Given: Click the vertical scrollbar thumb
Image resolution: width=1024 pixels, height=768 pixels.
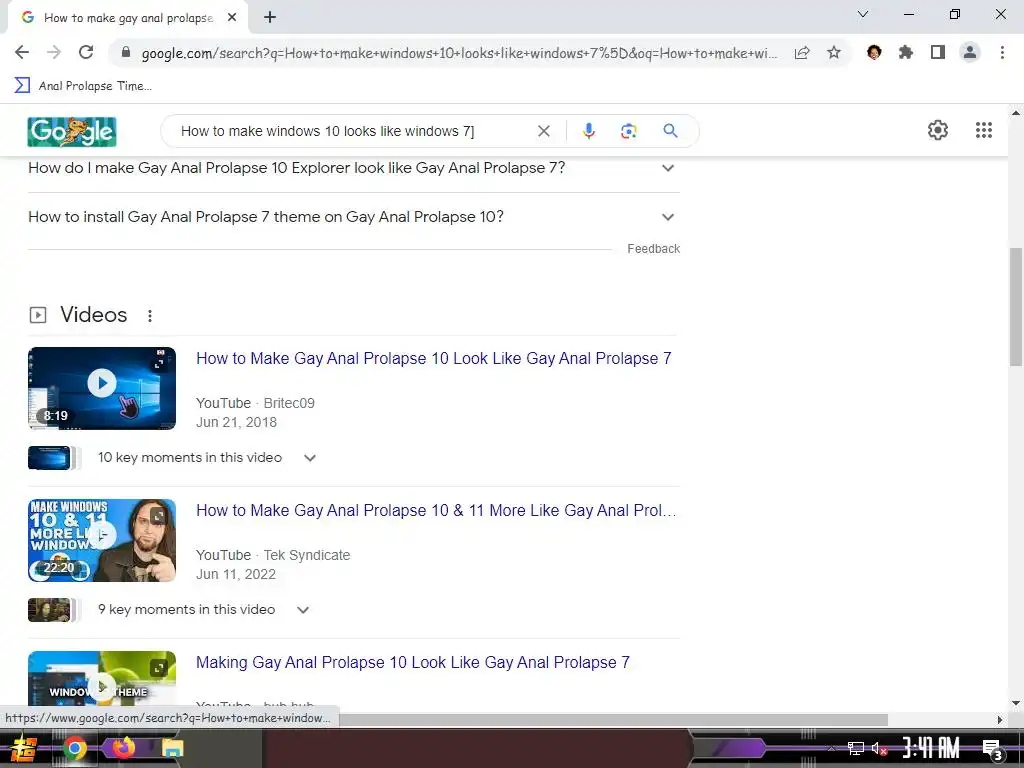Looking at the screenshot, I should point(1016,307).
